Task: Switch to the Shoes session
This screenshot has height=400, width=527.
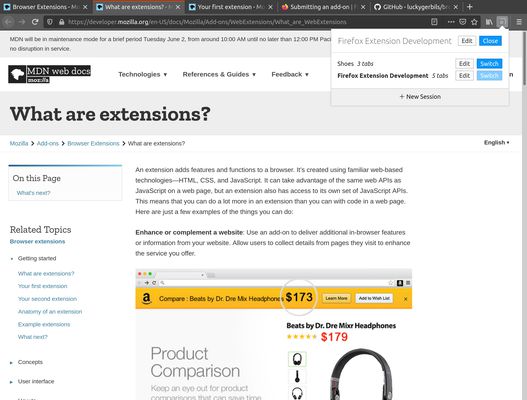Action: (x=489, y=64)
